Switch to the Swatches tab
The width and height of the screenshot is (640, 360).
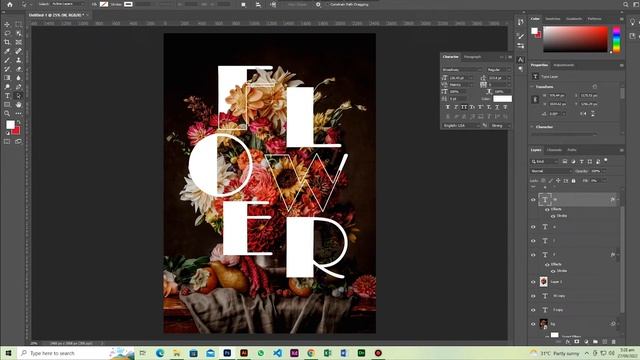553,19
